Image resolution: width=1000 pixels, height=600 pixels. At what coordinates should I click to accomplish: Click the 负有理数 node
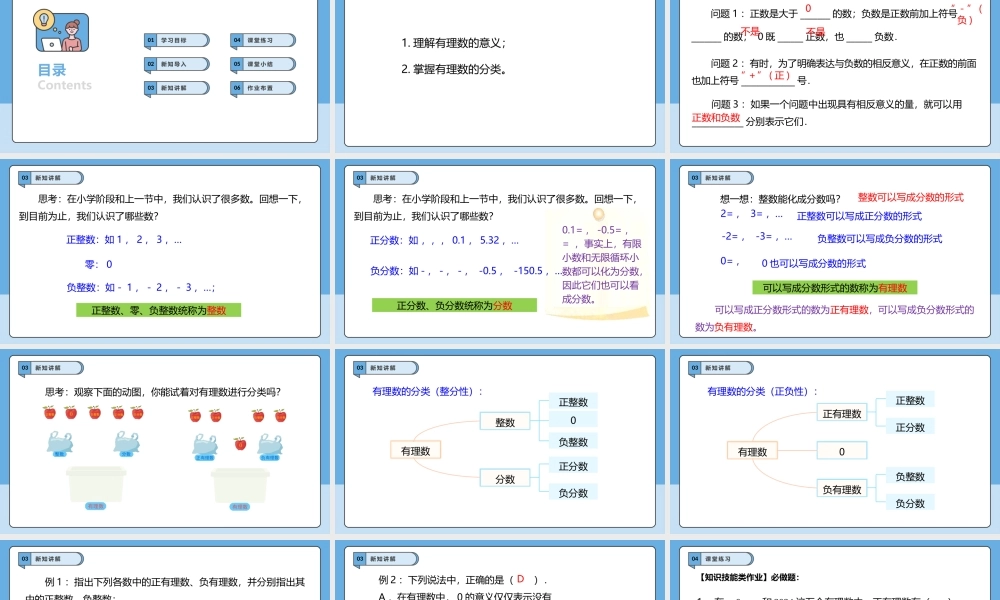coord(842,490)
